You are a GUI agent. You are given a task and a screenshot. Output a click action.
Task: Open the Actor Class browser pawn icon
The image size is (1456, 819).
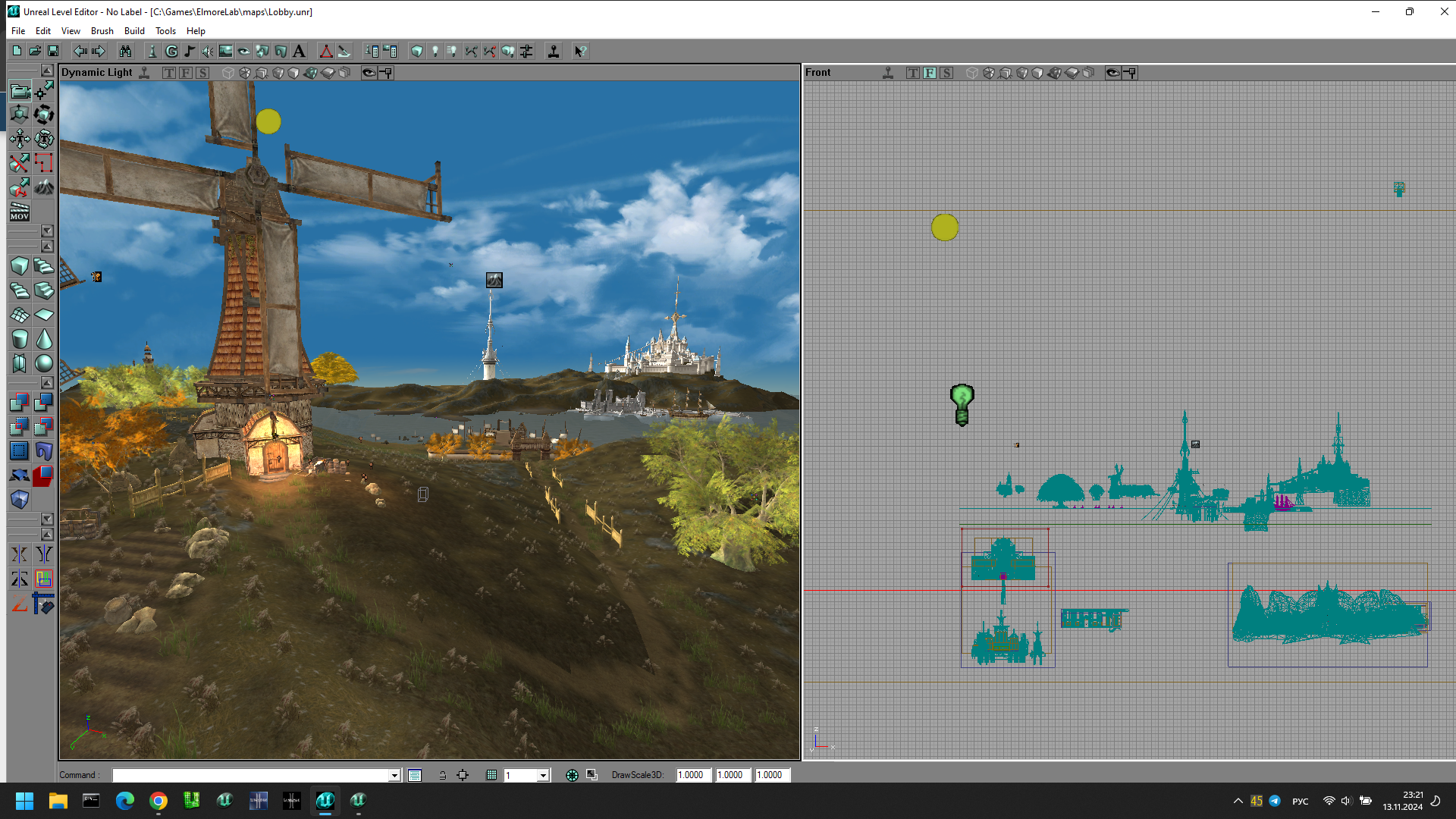(x=152, y=51)
